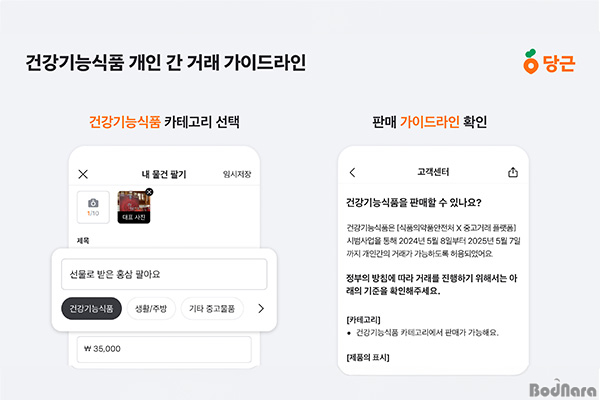Screen dimensions: 600x400
Task: Close the 내 물건 팔기 screen with X
Action: (x=83, y=174)
